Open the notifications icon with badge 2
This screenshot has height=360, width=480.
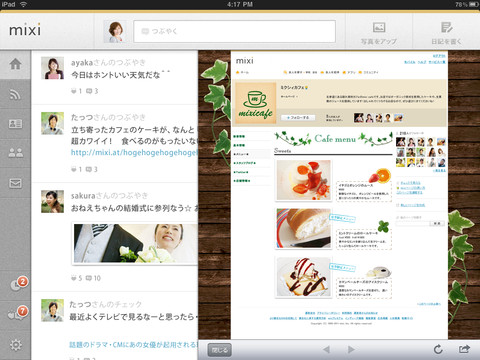(x=18, y=284)
